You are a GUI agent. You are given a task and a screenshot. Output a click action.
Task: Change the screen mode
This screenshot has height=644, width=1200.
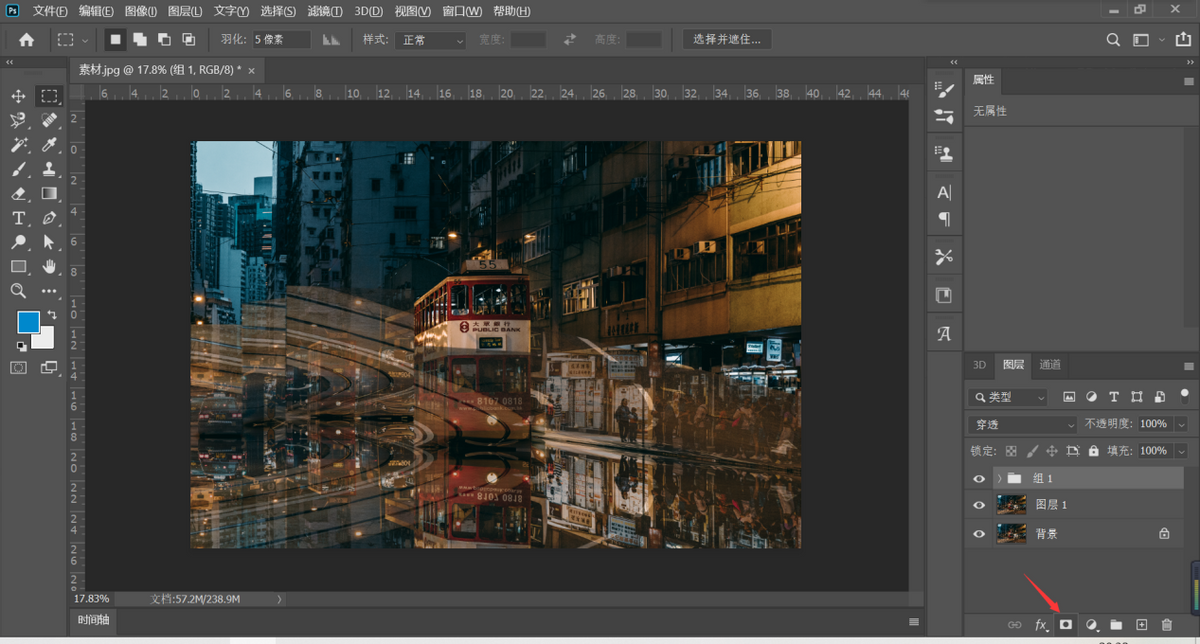point(49,368)
